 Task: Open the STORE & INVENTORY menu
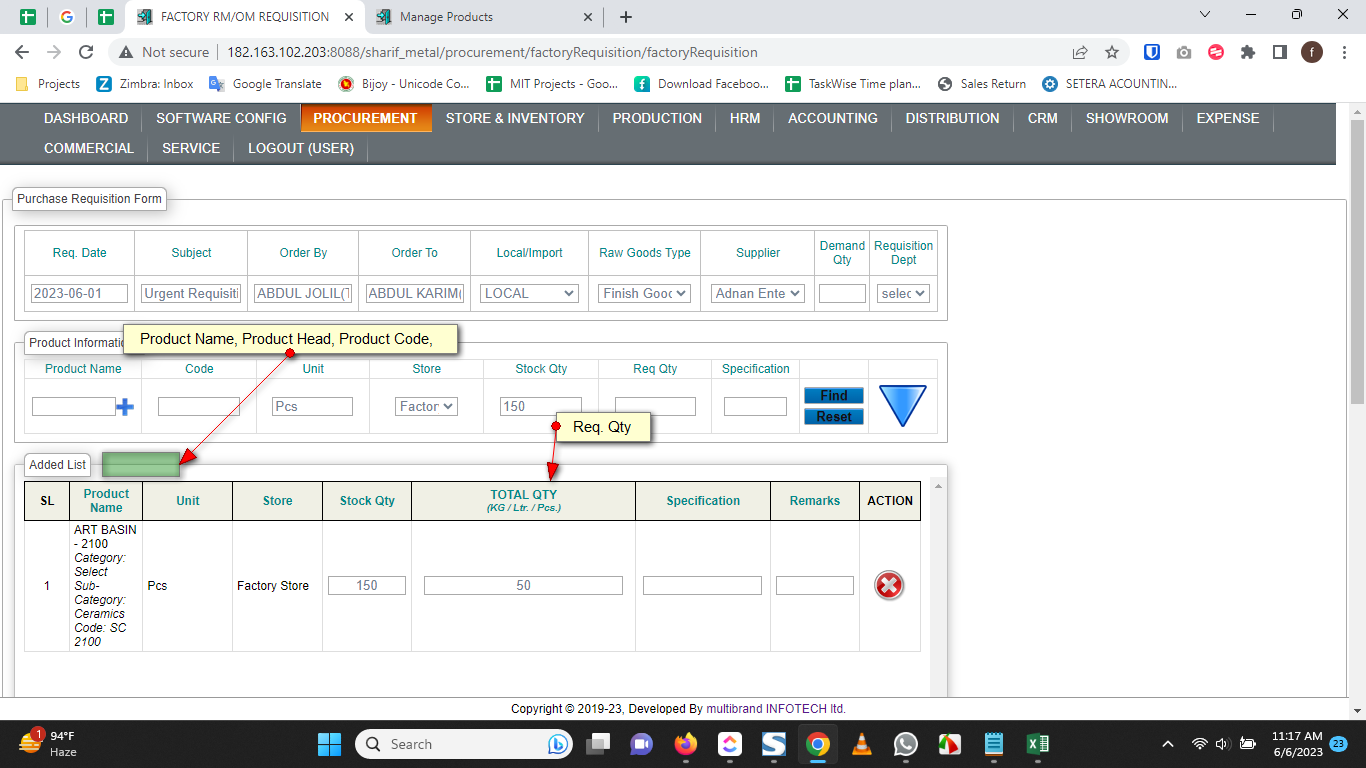click(x=515, y=118)
